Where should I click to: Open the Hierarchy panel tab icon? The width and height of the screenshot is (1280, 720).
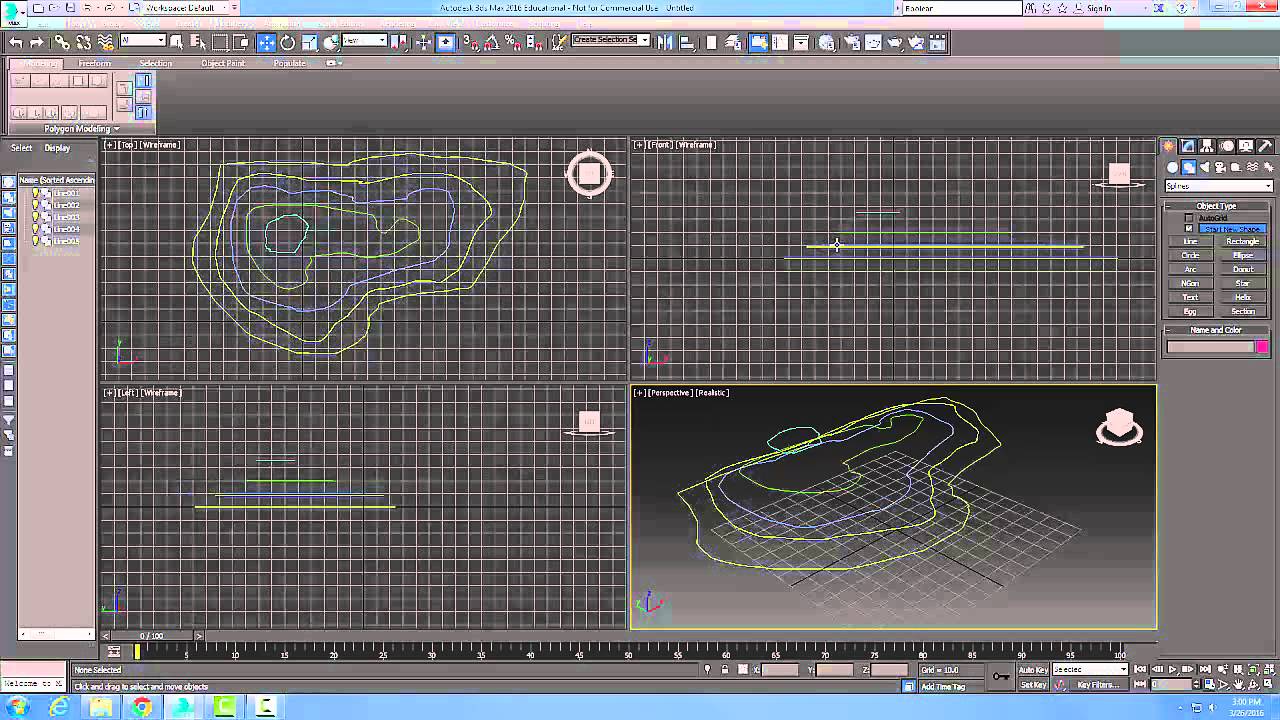click(x=1207, y=146)
